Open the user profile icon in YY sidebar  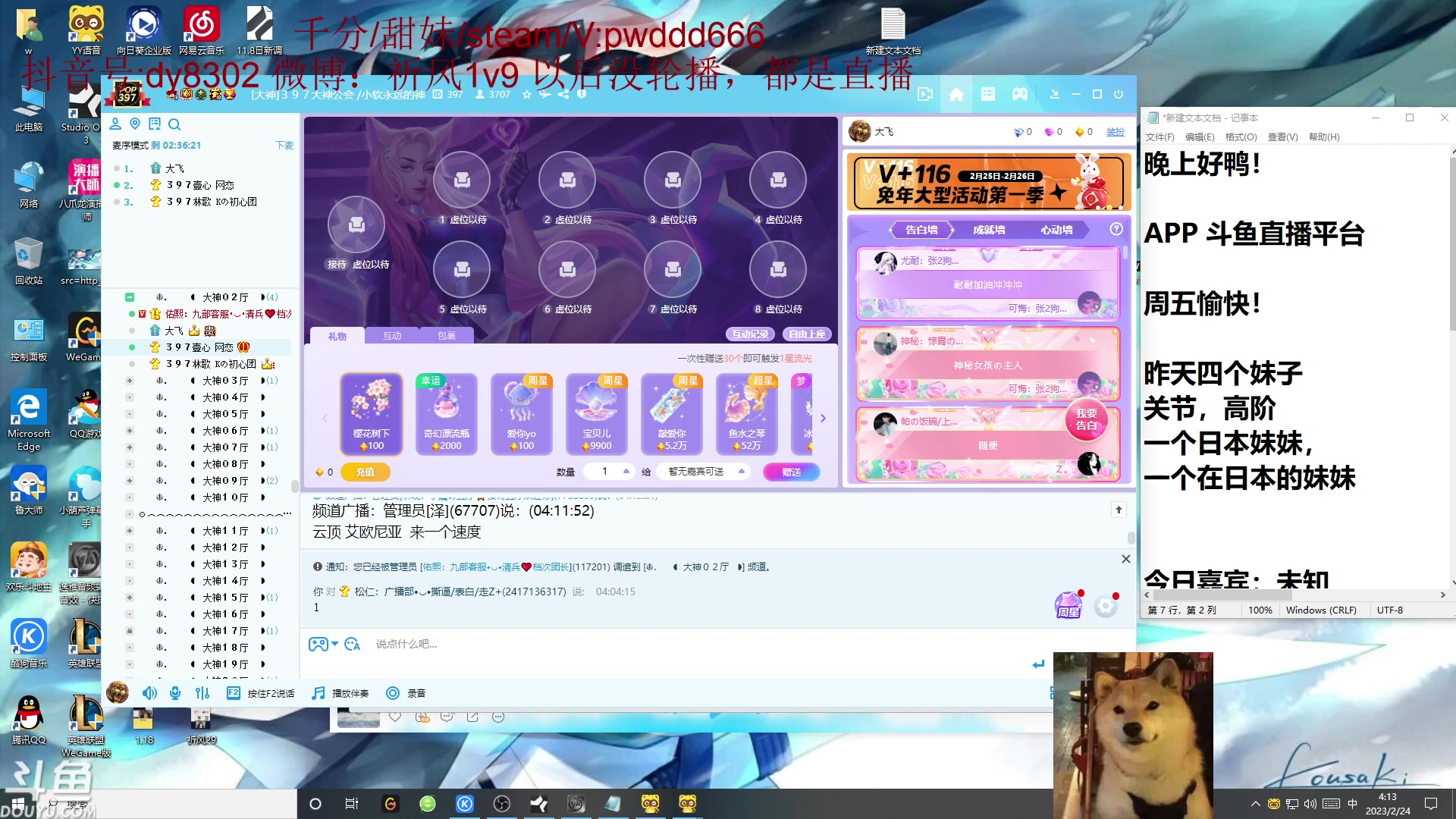pyautogui.click(x=115, y=124)
